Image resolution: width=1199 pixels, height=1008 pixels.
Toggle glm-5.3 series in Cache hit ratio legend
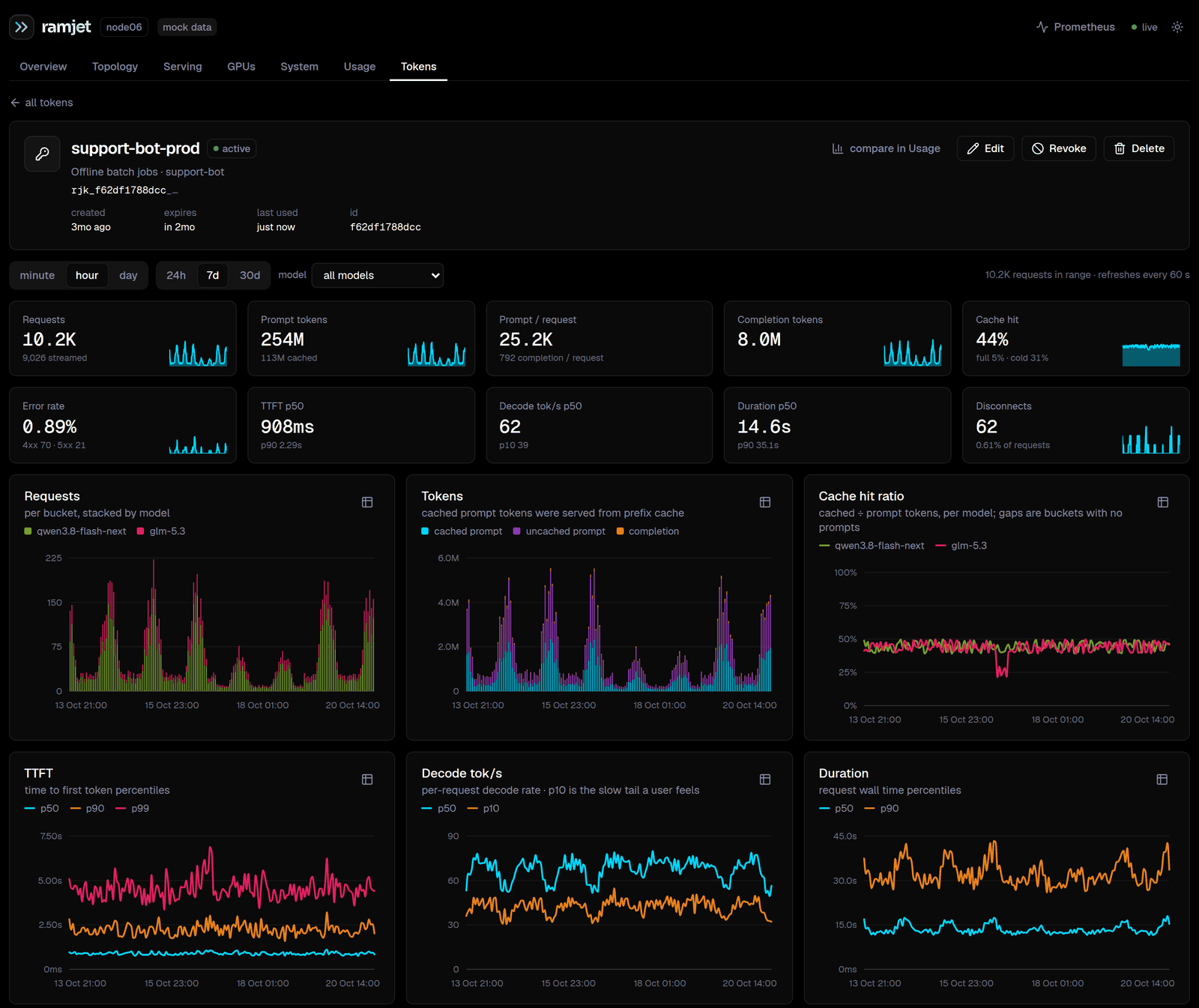[x=961, y=546]
